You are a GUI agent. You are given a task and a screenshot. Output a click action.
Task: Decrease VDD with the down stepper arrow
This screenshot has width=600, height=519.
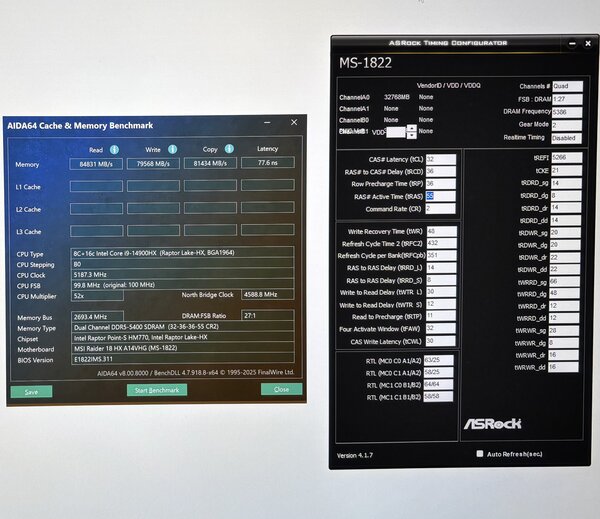[x=412, y=135]
